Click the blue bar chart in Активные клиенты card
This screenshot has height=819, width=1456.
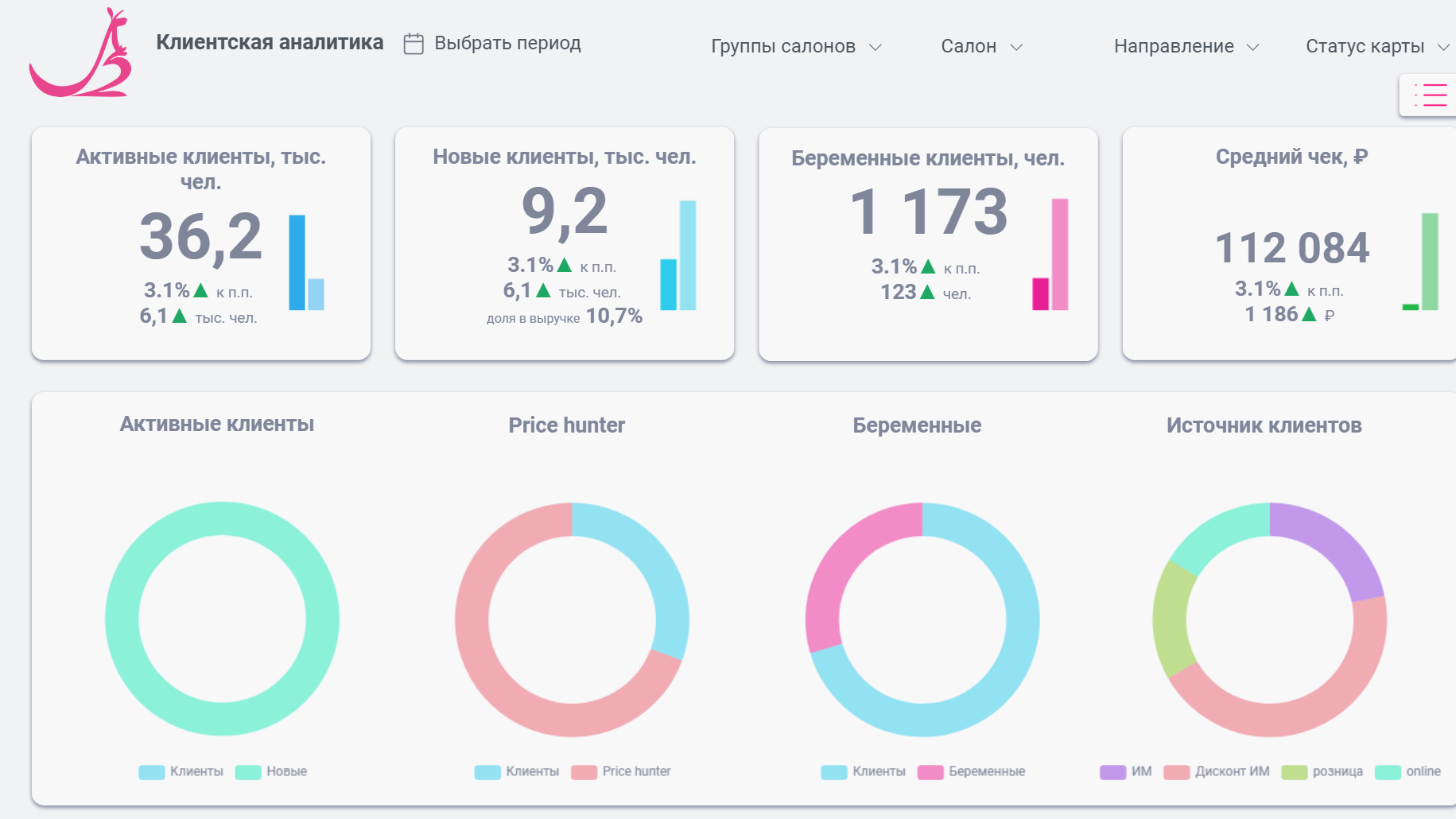tap(306, 262)
